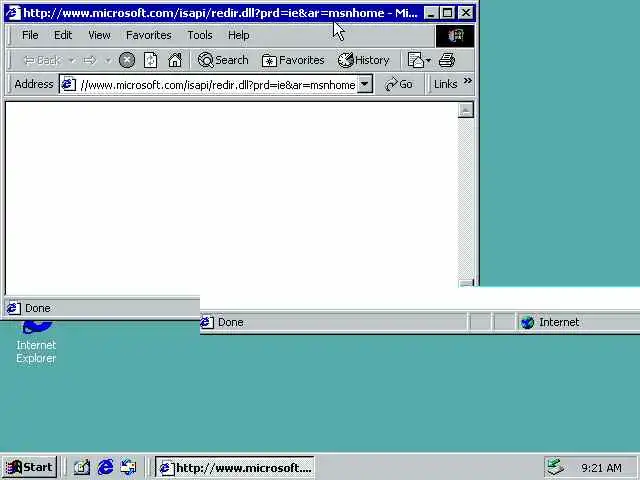Image resolution: width=640 pixels, height=480 pixels.
Task: Maximize the Internet Explorer window
Action: [448, 13]
